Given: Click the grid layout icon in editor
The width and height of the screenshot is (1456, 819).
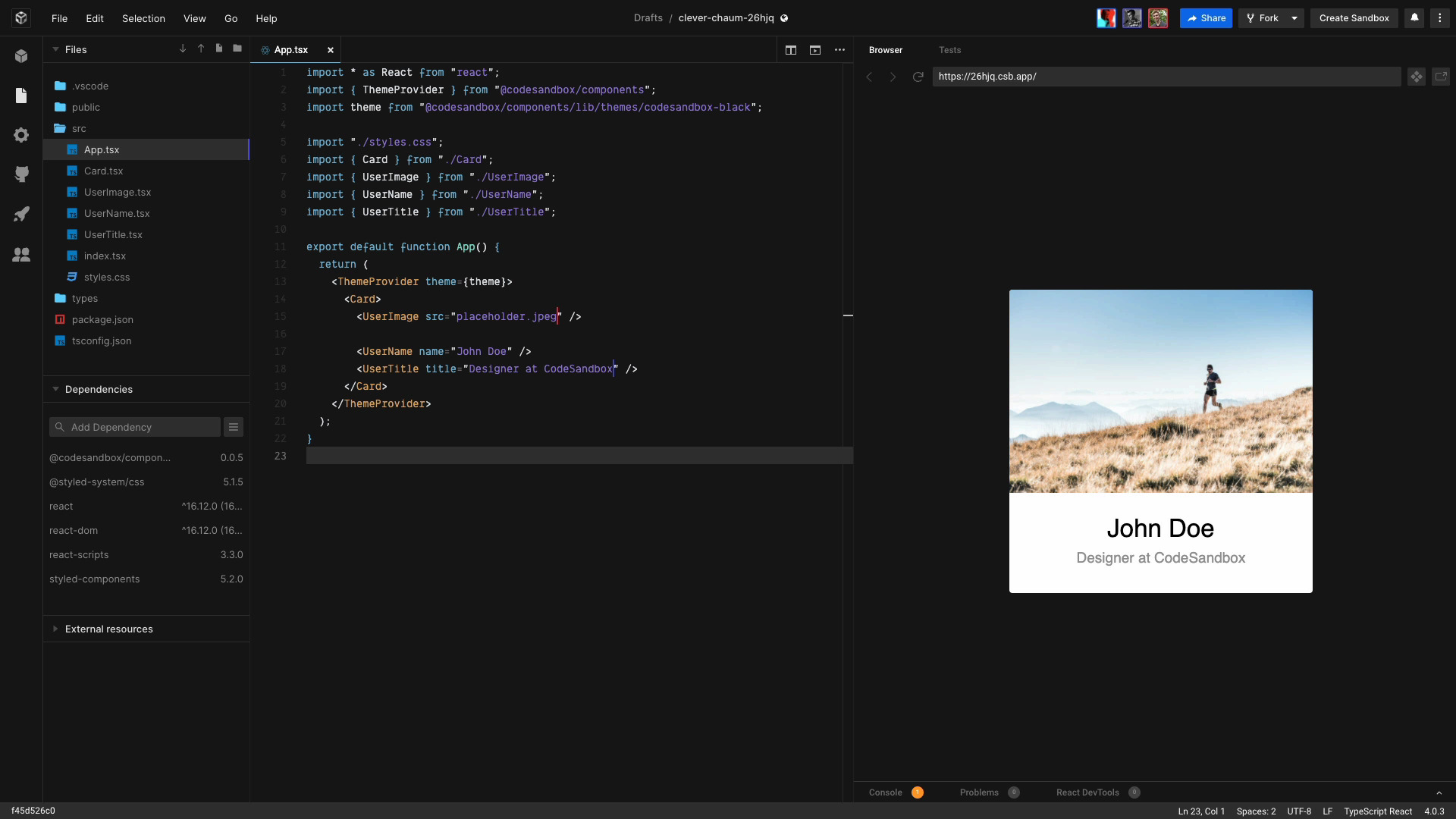Looking at the screenshot, I should [x=790, y=49].
